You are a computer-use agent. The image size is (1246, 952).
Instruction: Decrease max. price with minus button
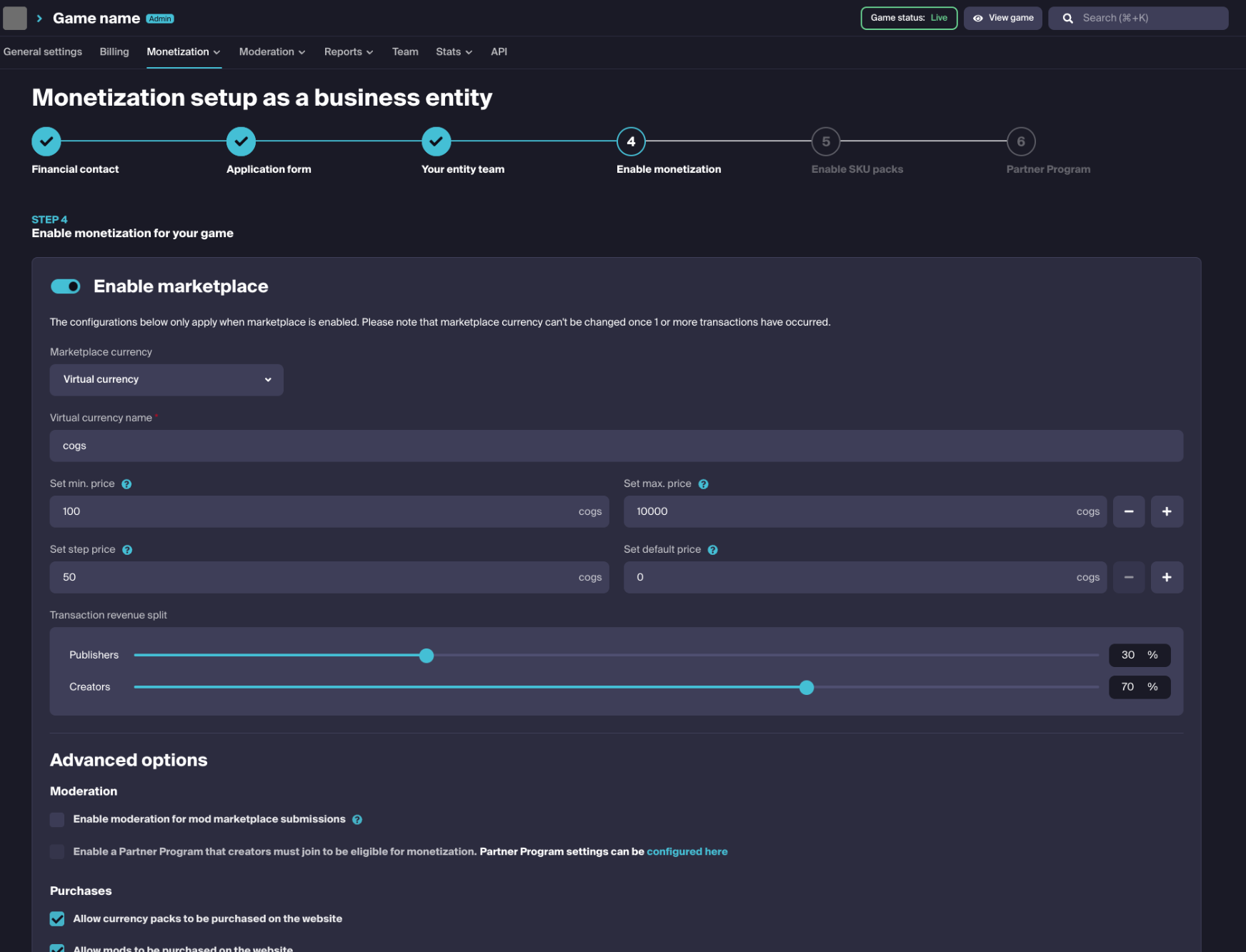(x=1129, y=511)
